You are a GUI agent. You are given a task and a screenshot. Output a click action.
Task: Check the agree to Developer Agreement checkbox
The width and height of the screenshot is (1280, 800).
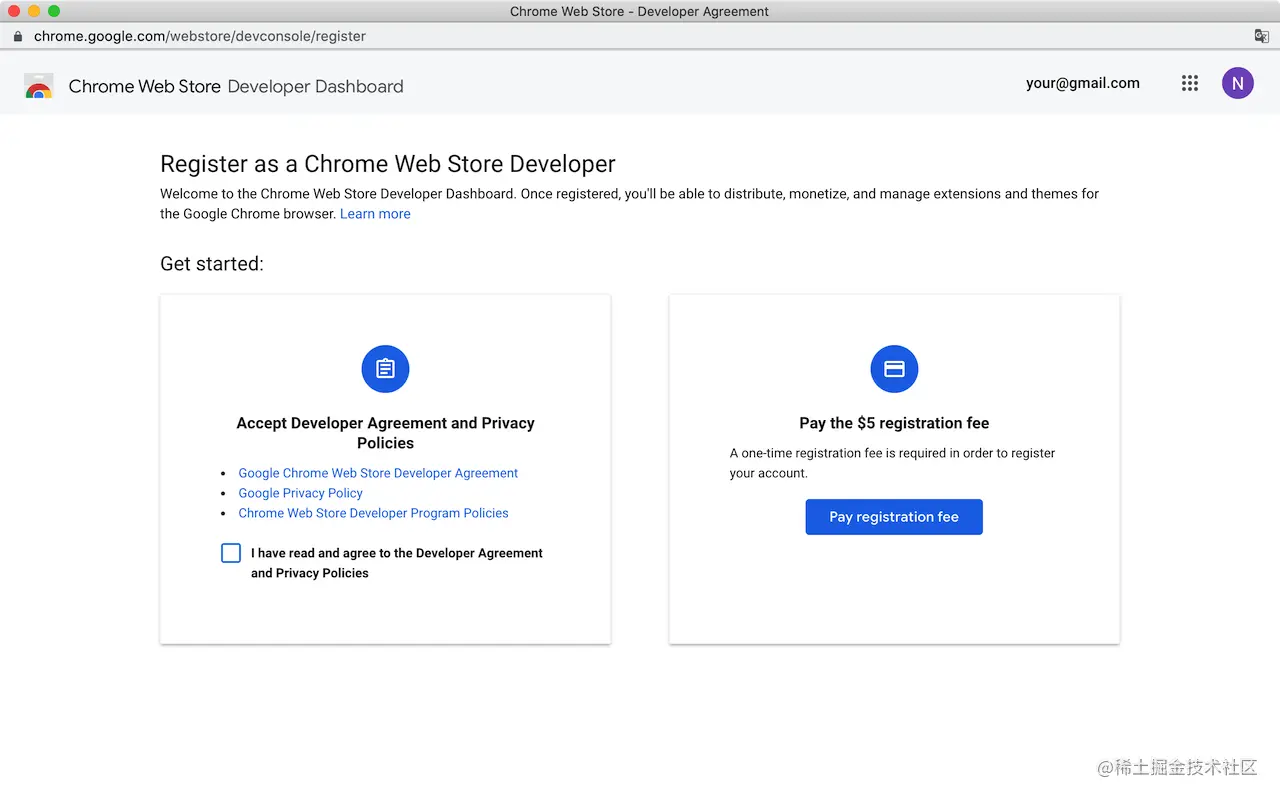[x=231, y=553]
